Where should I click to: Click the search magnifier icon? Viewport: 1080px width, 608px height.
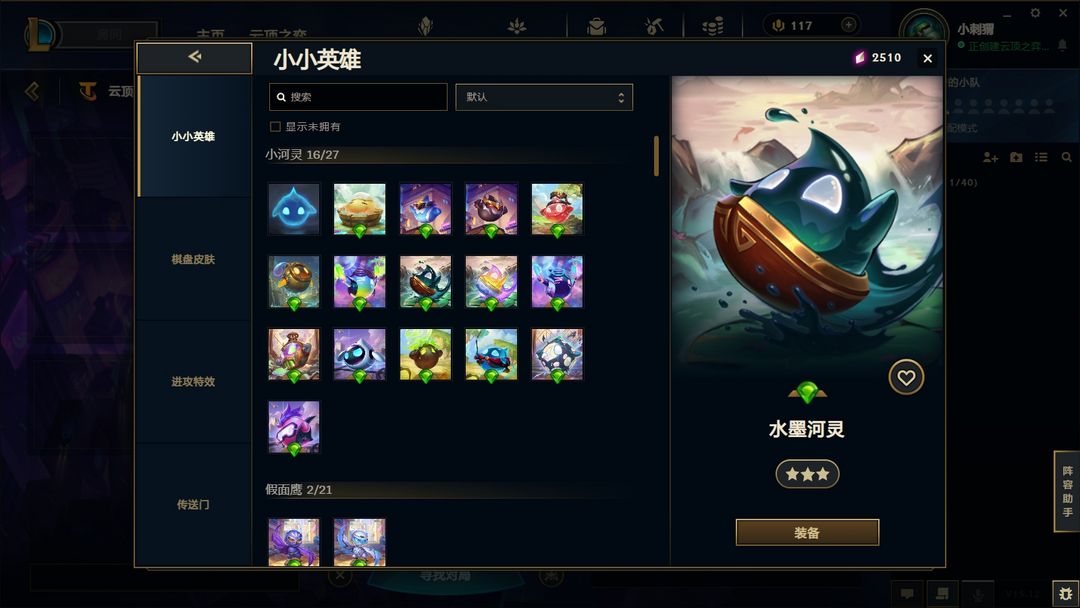pos(281,97)
